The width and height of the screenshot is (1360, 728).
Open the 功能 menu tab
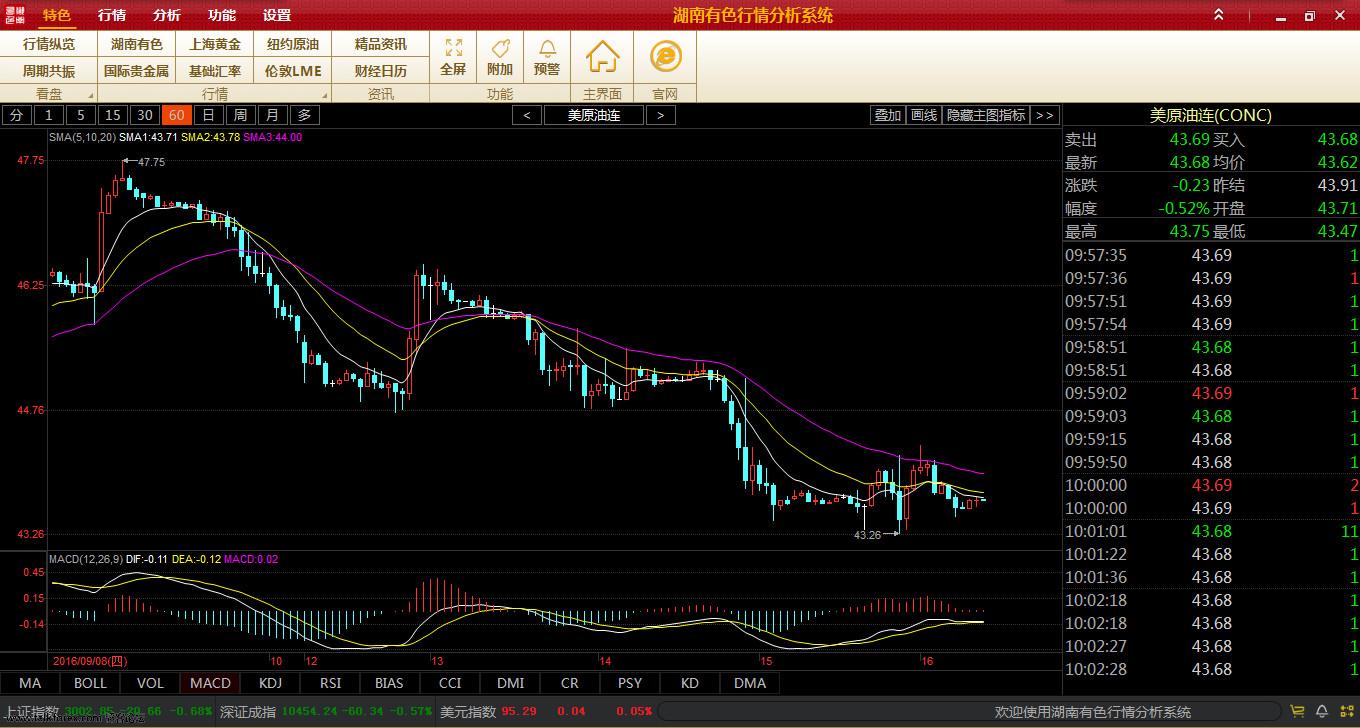[222, 15]
